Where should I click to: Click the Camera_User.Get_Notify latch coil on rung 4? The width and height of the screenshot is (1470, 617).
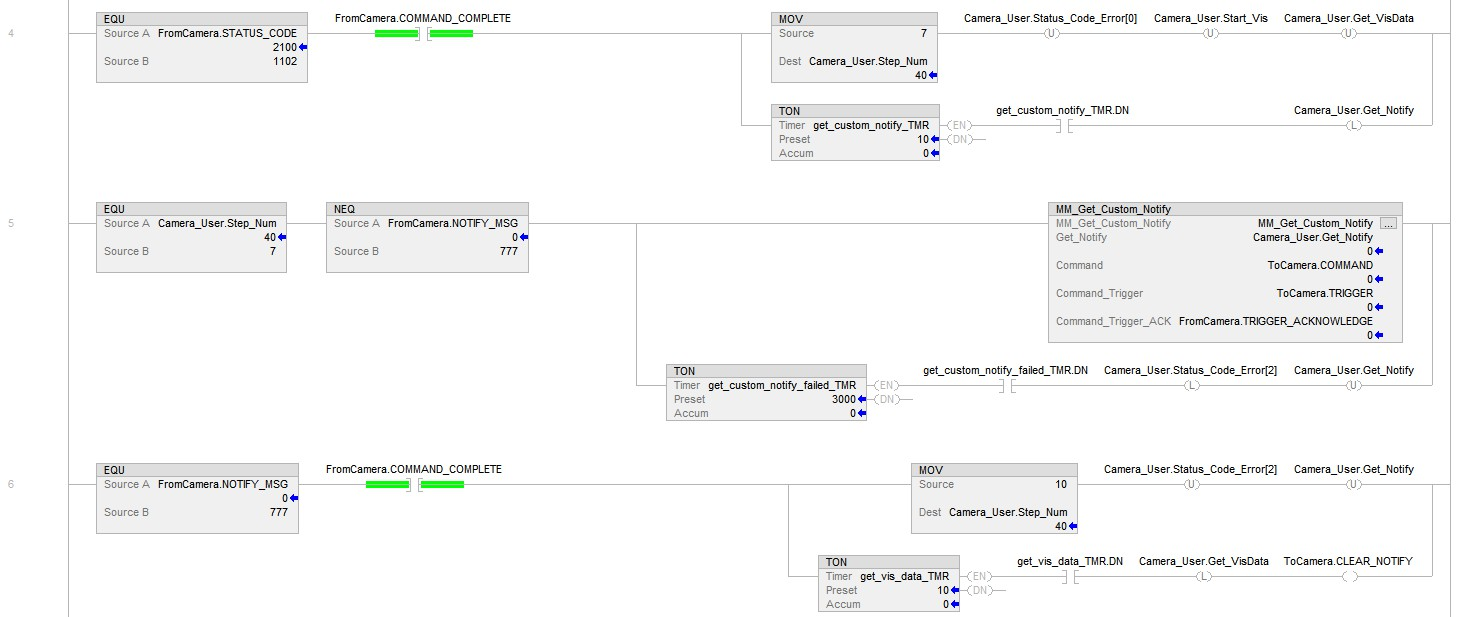click(1353, 126)
